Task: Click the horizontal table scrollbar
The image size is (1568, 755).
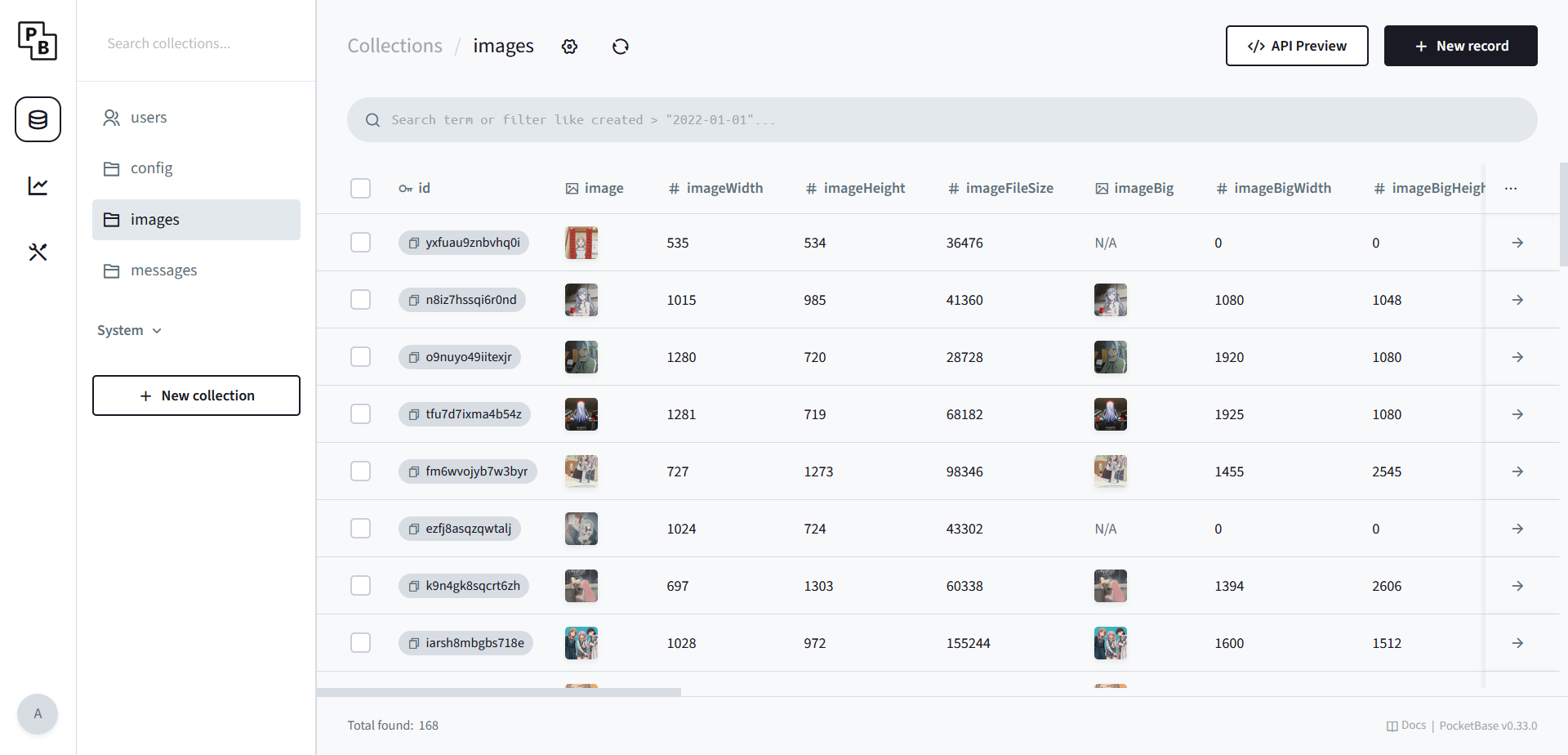Action: (x=499, y=692)
